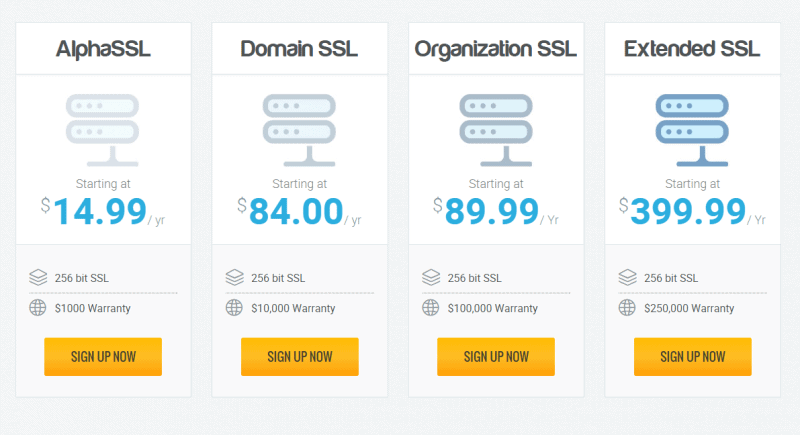This screenshot has width=800, height=435.
Task: Sign up now for AlphaSSL plan
Action: 103,356
